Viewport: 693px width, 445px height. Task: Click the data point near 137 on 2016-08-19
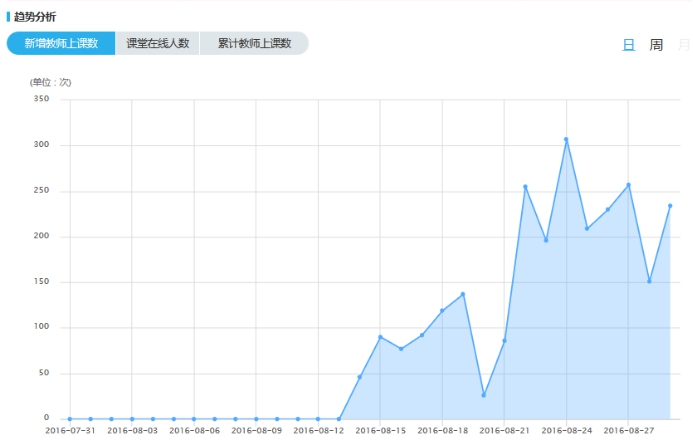coord(463,294)
